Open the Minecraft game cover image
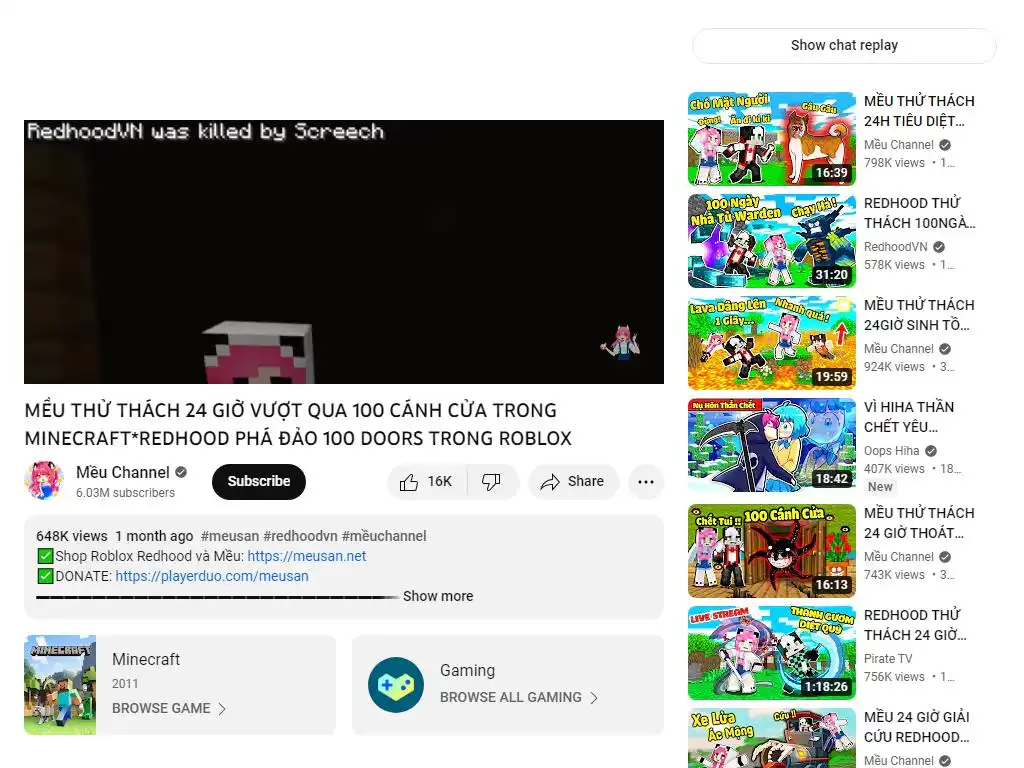 tap(60, 685)
